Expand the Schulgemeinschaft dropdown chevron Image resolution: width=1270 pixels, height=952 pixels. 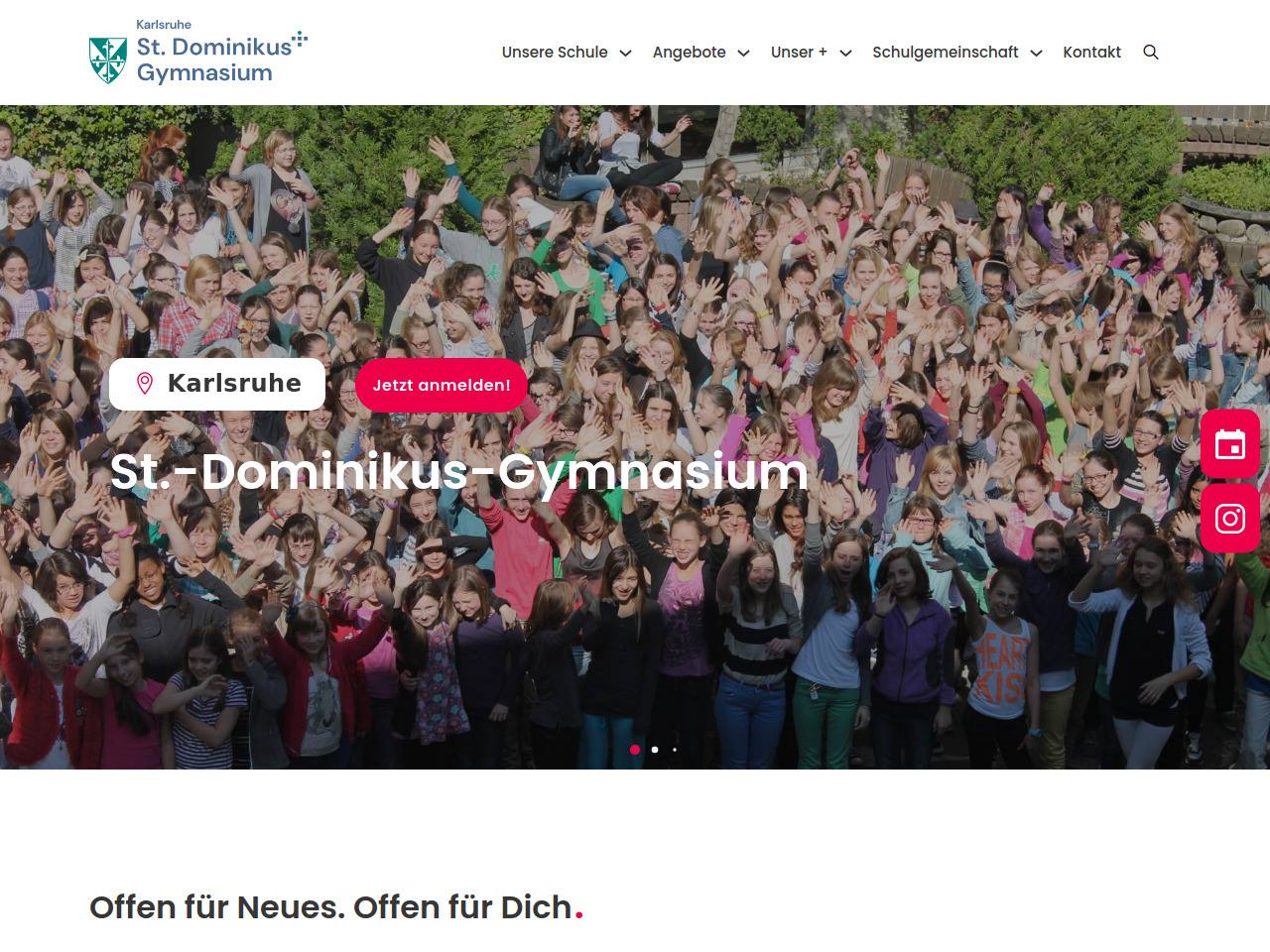click(x=1036, y=54)
